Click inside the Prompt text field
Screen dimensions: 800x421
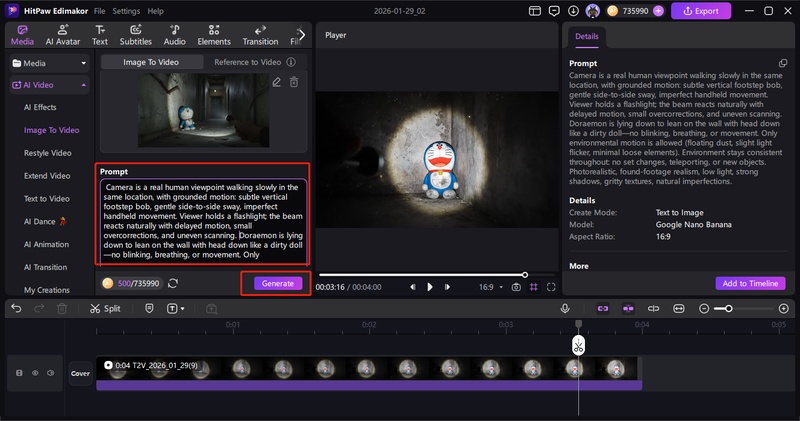pos(203,220)
